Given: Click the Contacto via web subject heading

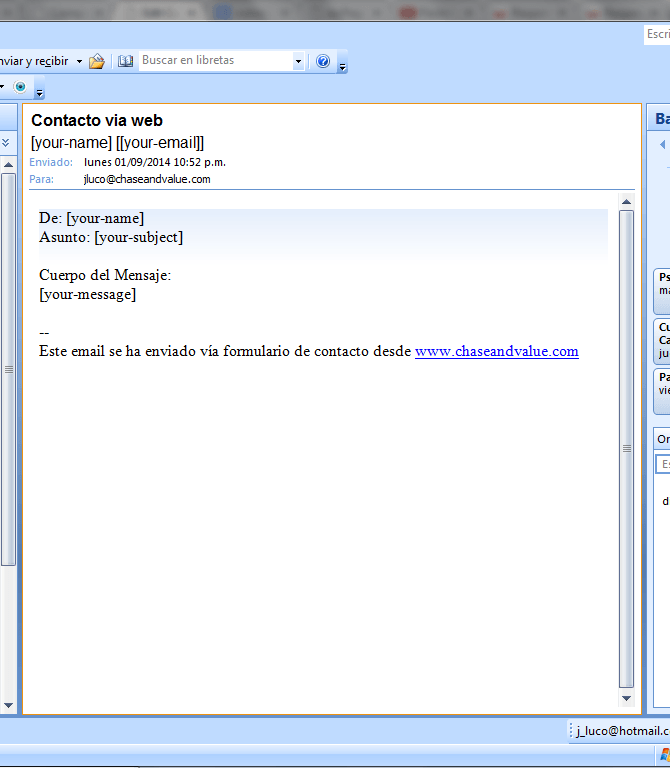Looking at the screenshot, I should point(96,120).
